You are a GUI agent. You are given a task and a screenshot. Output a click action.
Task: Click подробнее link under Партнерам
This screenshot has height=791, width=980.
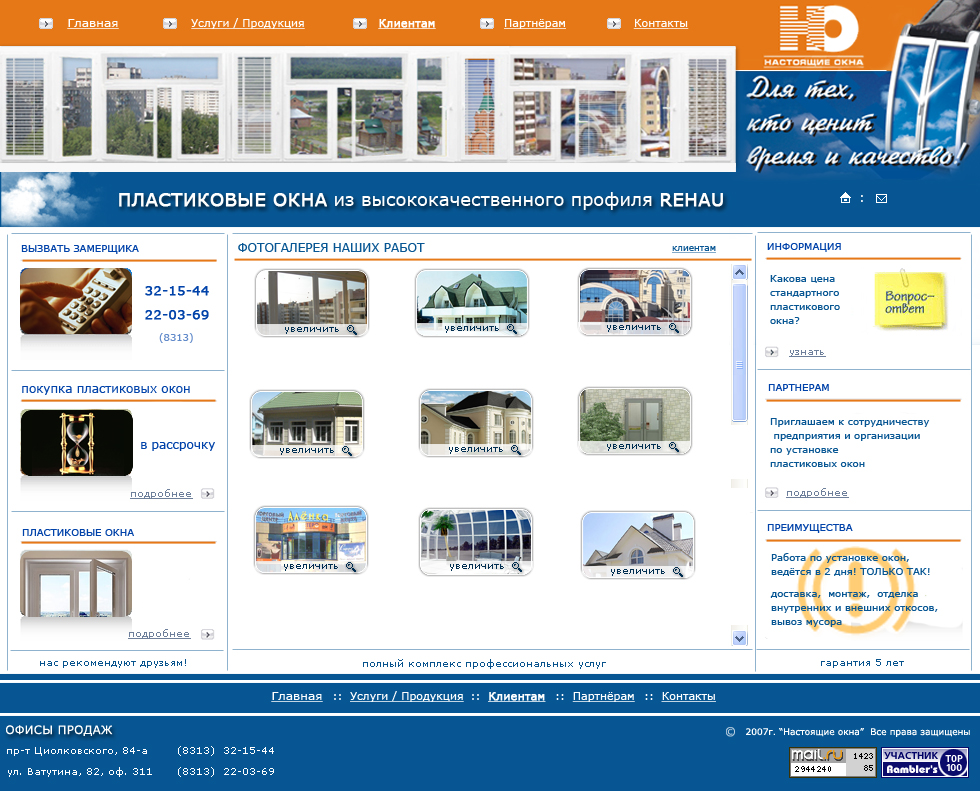817,493
